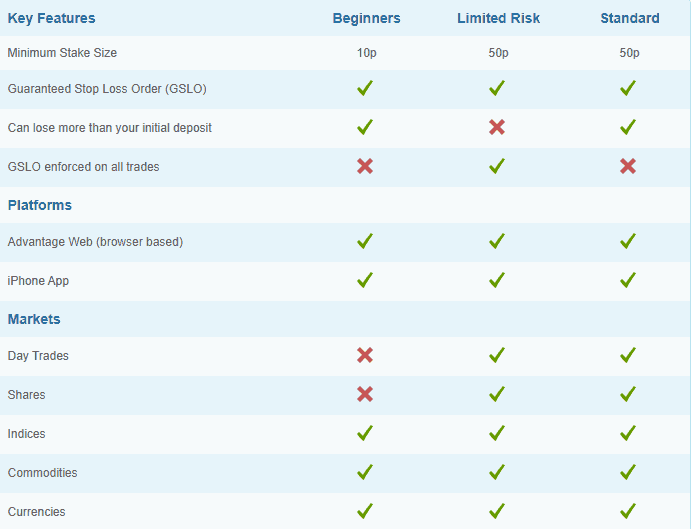Click Standard checkmark in Currencies row
Image resolution: width=691 pixels, height=529 pixels.
tap(628, 511)
